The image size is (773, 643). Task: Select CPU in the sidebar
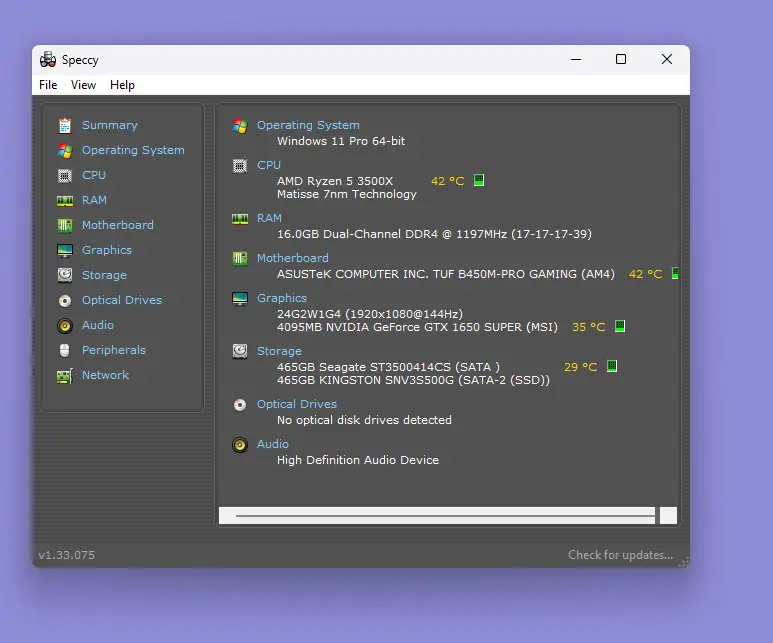point(94,175)
